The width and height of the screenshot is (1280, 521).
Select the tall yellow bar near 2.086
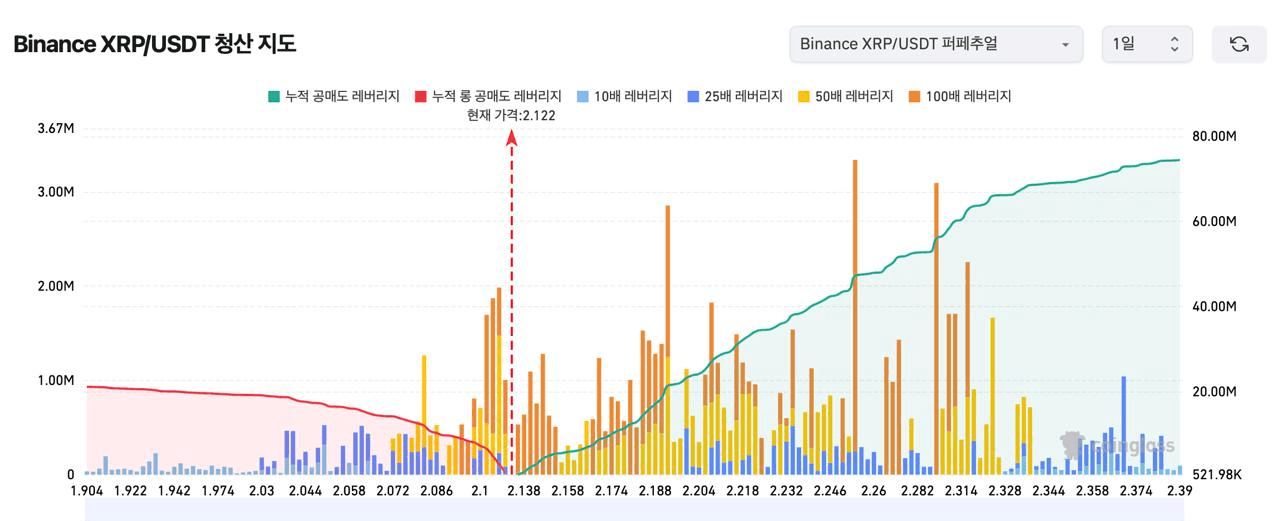tap(424, 400)
